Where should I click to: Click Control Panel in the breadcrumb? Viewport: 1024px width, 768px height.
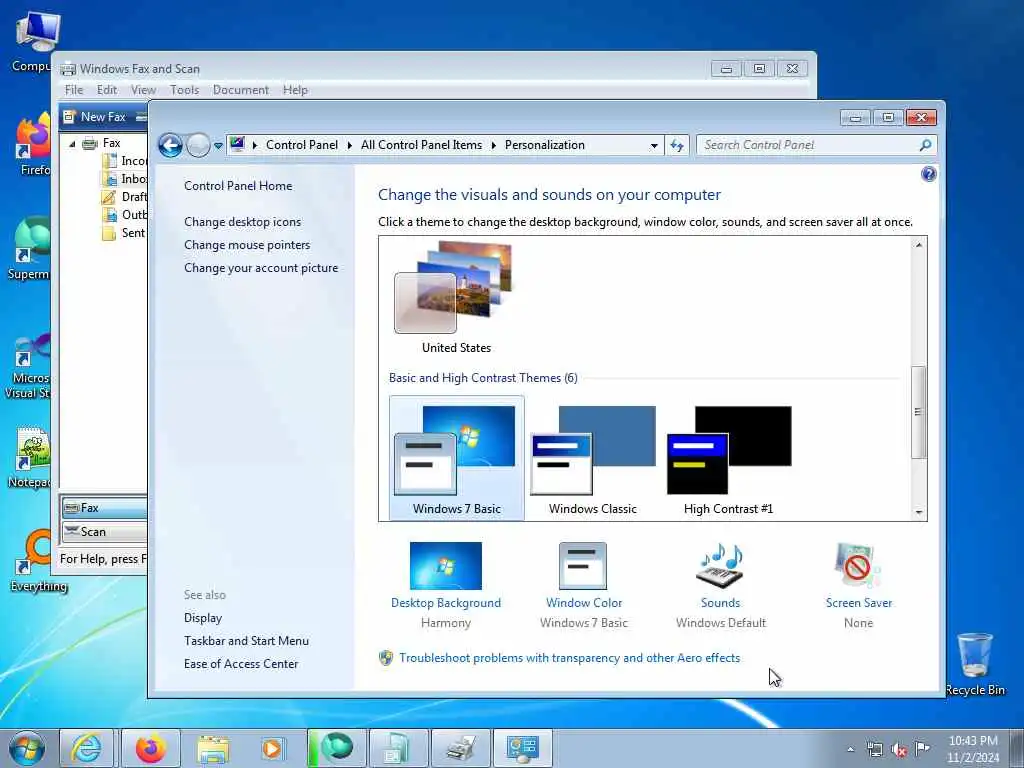[302, 145]
